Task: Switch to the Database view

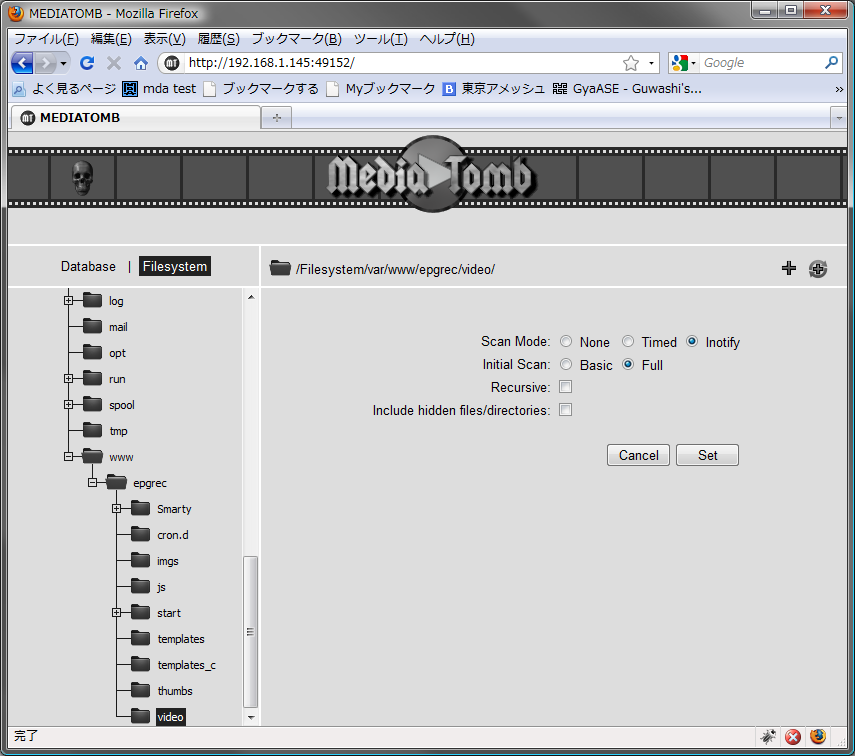Action: click(x=88, y=266)
